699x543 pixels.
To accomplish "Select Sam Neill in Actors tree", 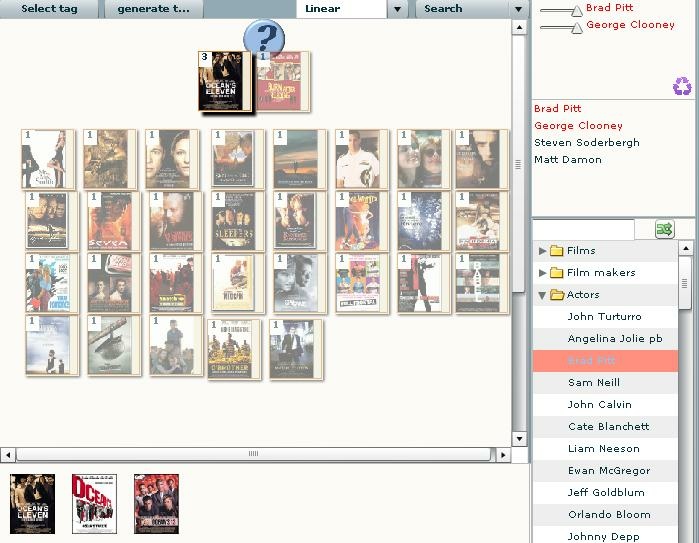I will (605, 383).
